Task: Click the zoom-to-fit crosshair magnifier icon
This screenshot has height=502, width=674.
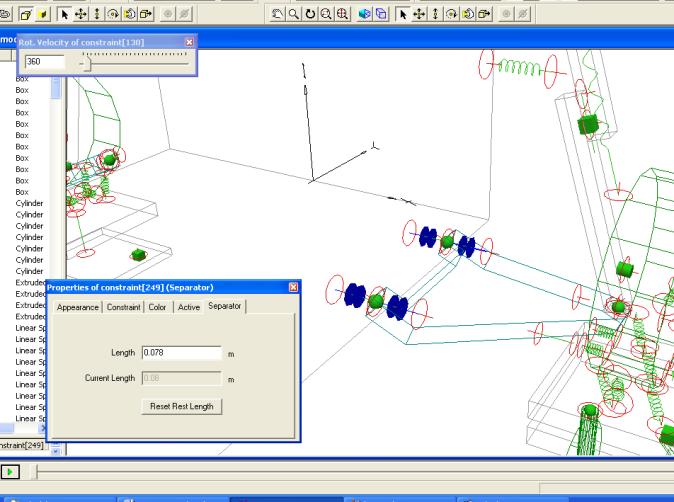Action: pyautogui.click(x=343, y=14)
